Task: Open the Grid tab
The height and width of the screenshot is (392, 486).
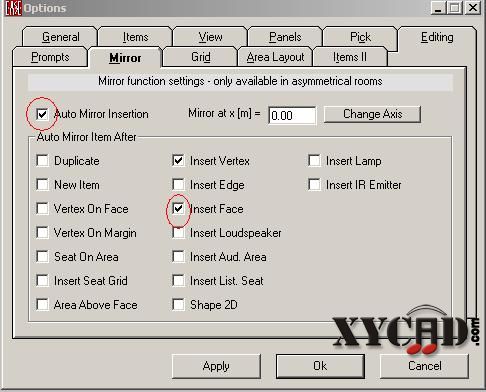Action: coord(200,57)
